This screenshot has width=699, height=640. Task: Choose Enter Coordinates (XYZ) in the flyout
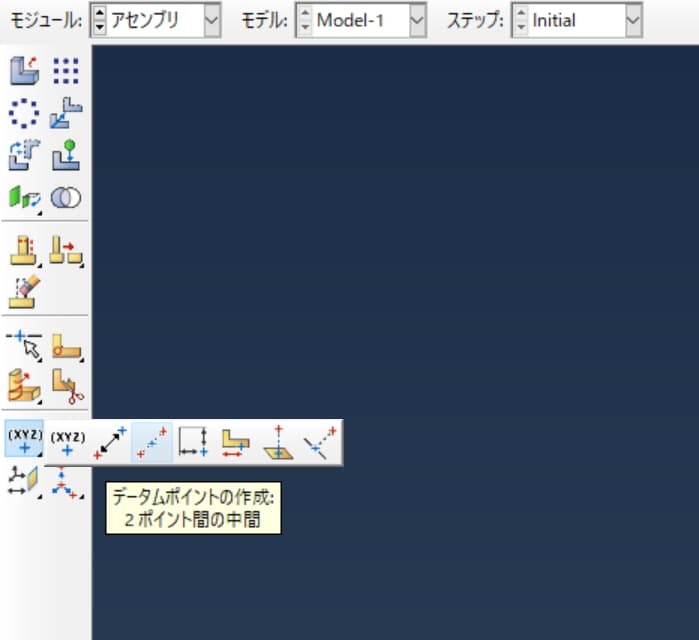point(67,443)
